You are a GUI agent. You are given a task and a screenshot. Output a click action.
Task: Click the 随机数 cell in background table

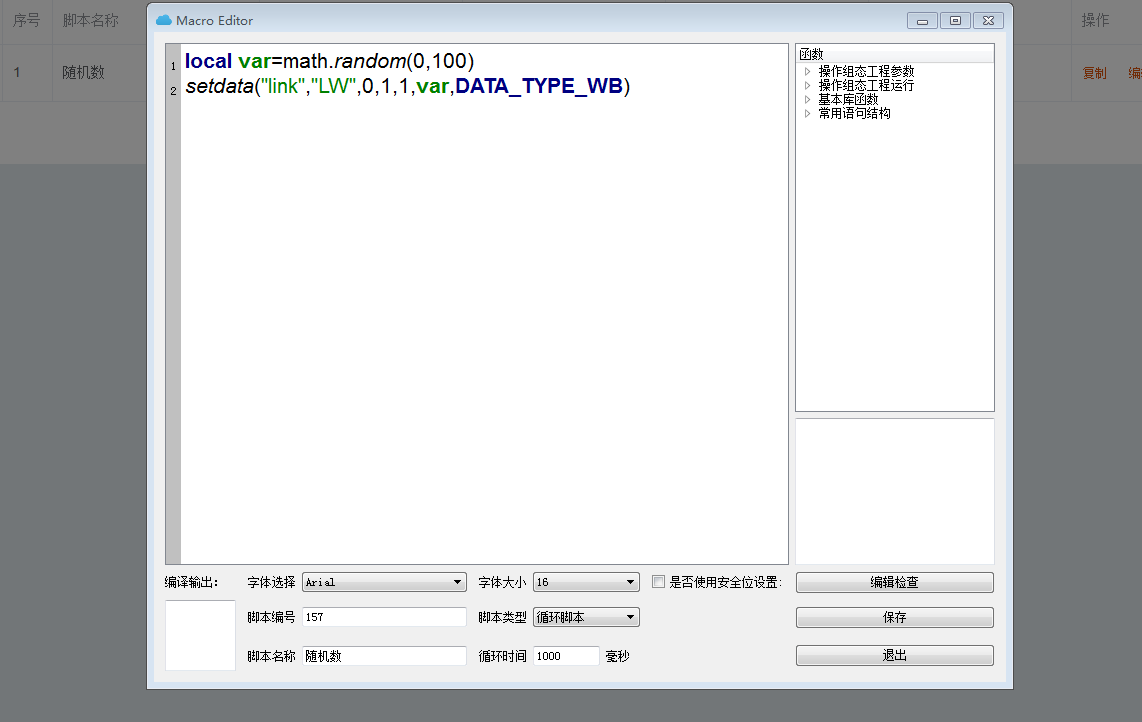[83, 72]
